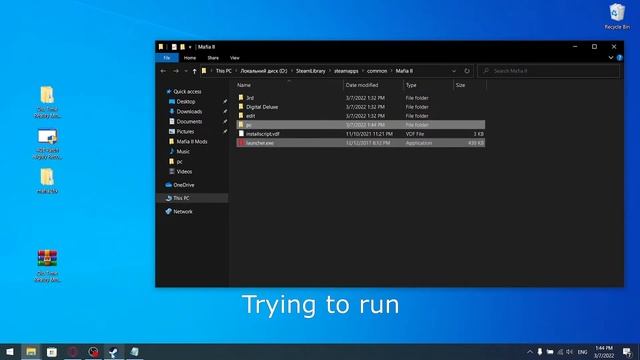Open the View ribbon tab
This screenshot has height=360, width=640.
coord(235,58)
